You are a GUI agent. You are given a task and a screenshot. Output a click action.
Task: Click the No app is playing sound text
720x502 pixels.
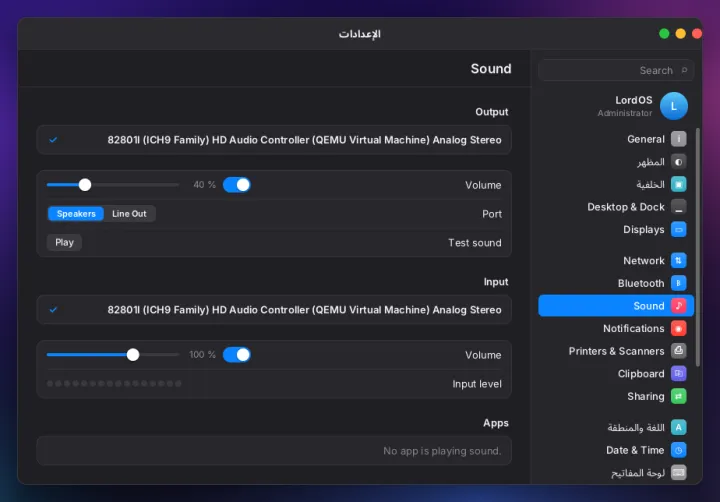click(442, 451)
